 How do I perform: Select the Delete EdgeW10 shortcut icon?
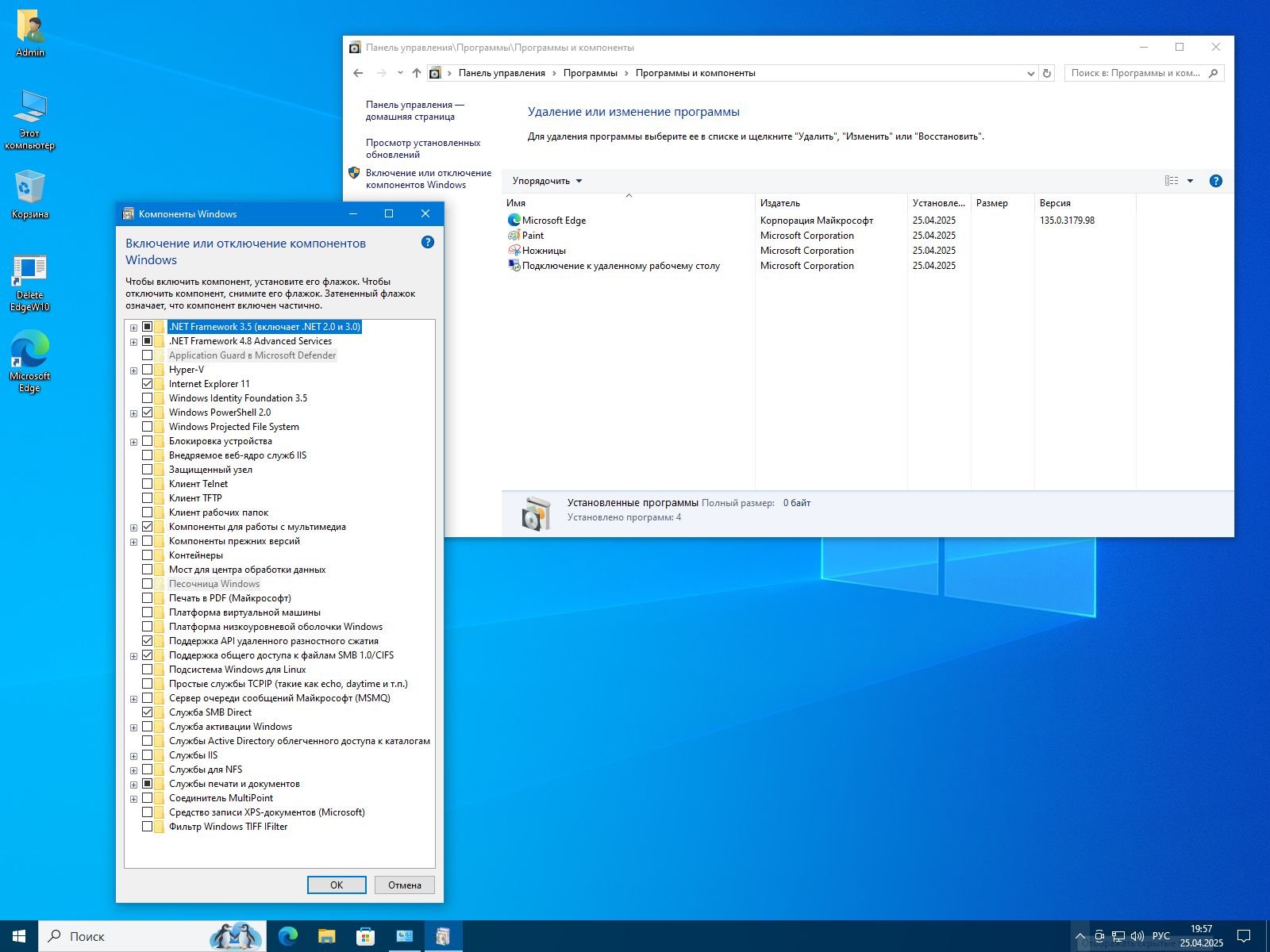pyautogui.click(x=30, y=283)
